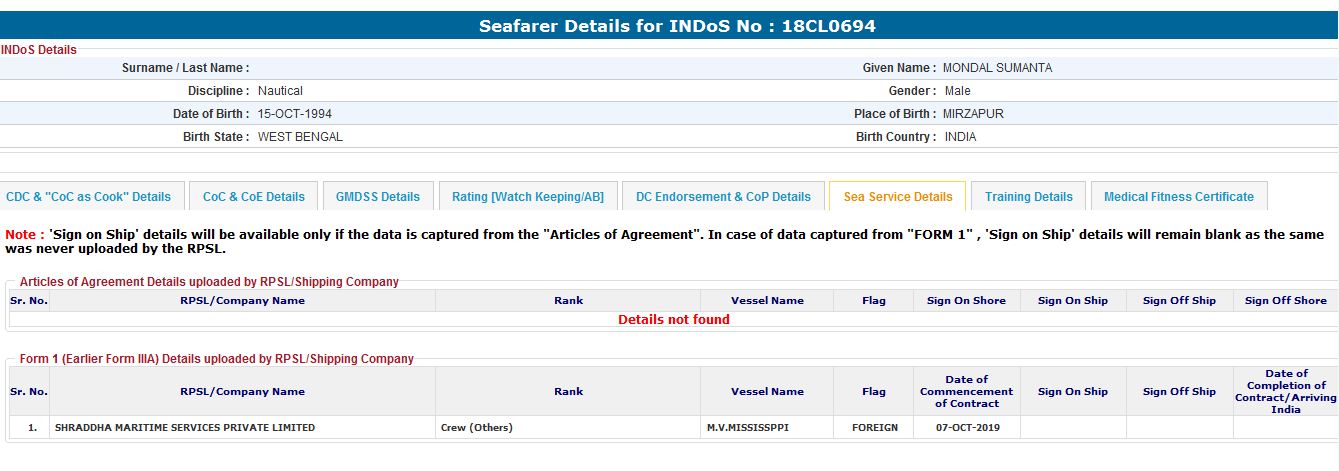Select the GMDSS Details tab
Viewport: 1339px width, 471px height.
pos(378,197)
